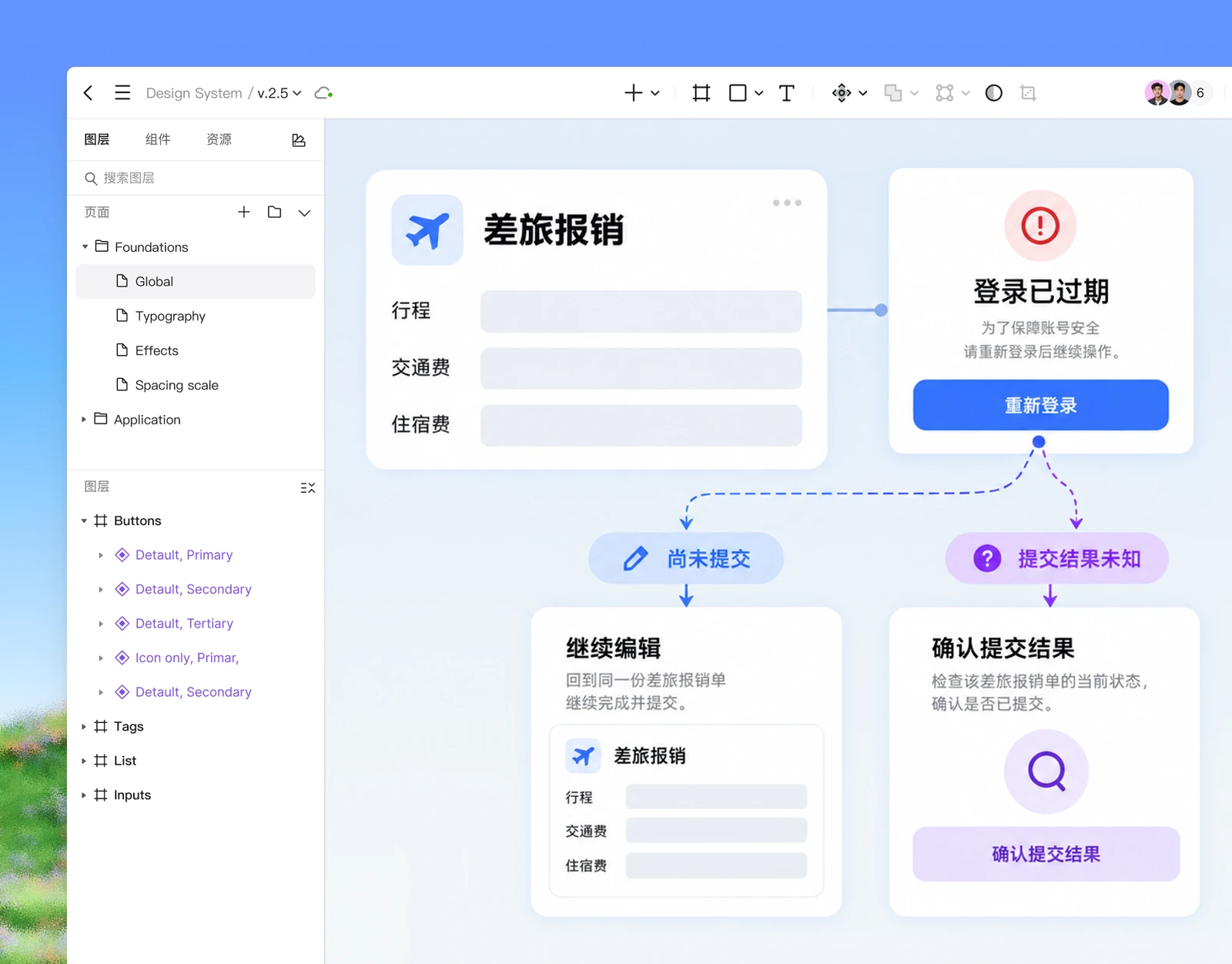The width and height of the screenshot is (1232, 964).
Task: Select the Text tool
Action: pyautogui.click(x=786, y=93)
